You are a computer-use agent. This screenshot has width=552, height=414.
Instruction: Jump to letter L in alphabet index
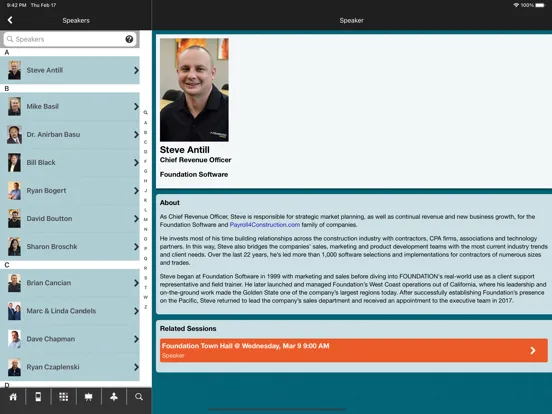[145, 210]
